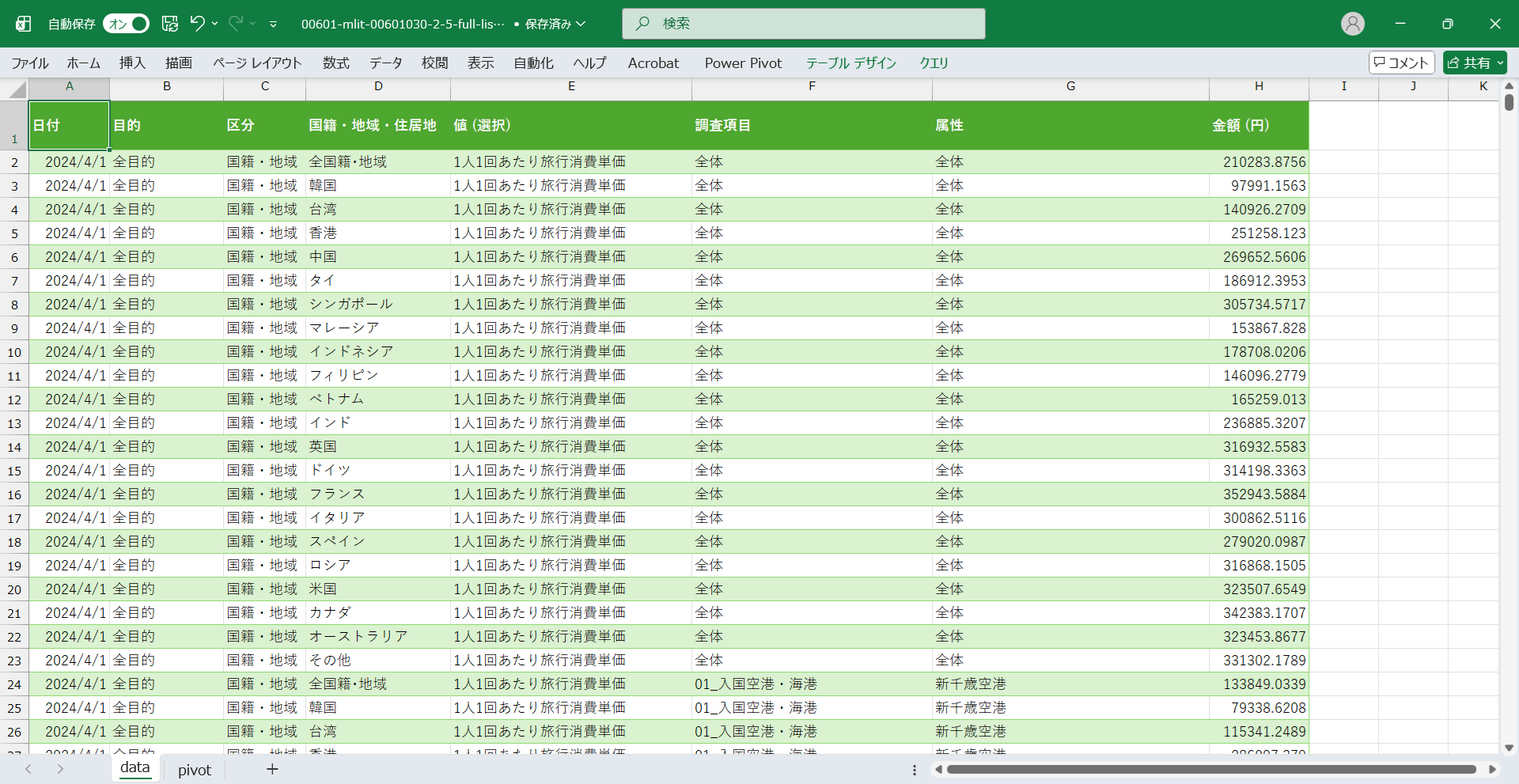Open the データ ribbon tab

(x=385, y=63)
